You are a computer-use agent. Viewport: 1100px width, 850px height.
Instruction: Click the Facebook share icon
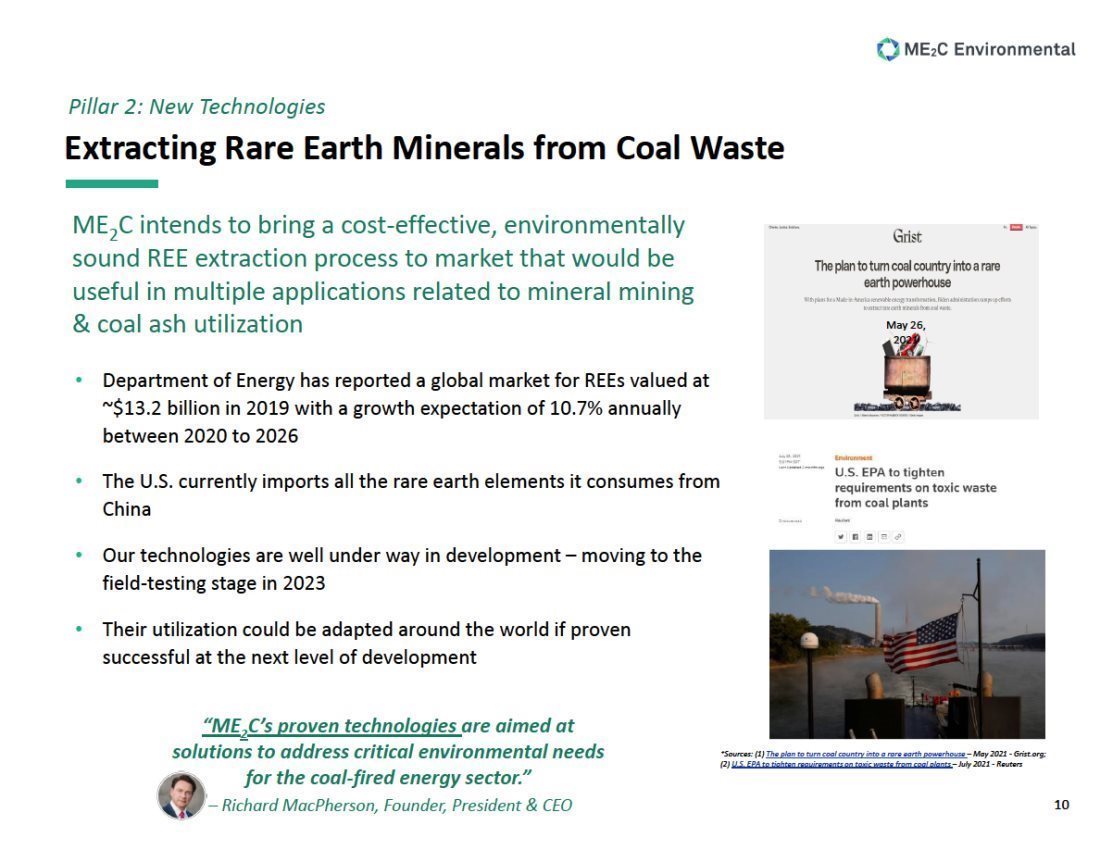855,537
